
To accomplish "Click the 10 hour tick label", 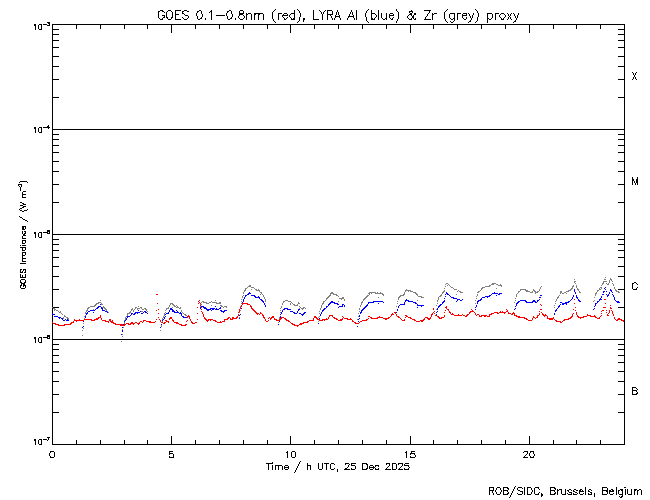I will point(290,454).
